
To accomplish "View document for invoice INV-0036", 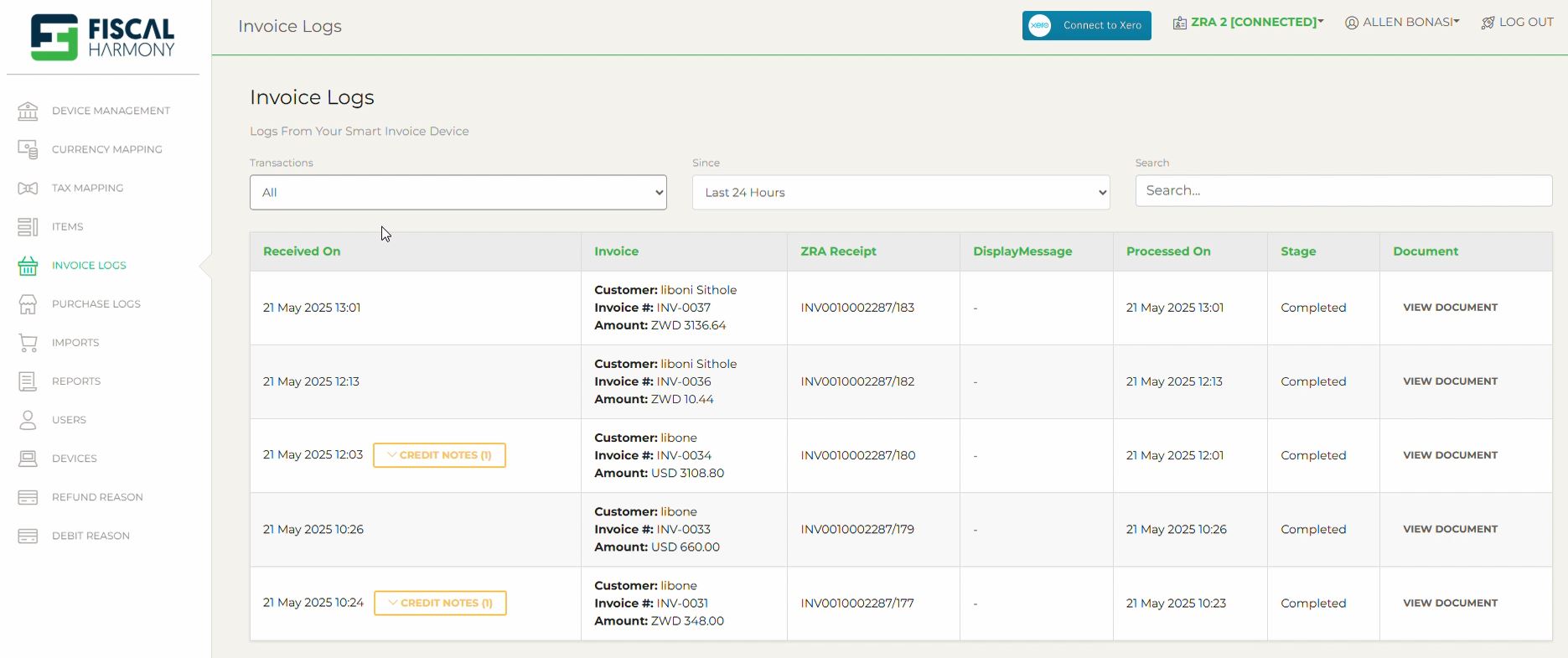I will click(1450, 381).
